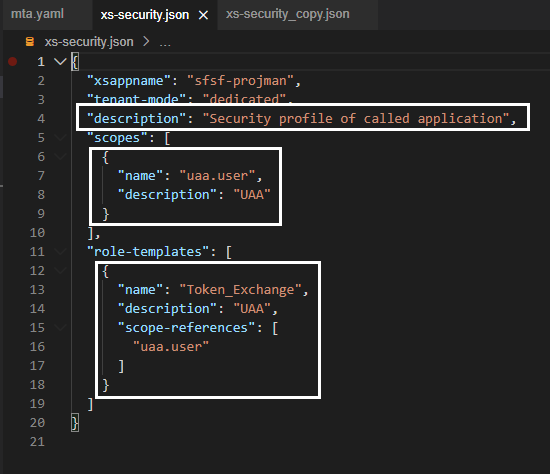This screenshot has width=550, height=474.
Task: Place cursor in "sfsf-projman" value
Action: (x=240, y=81)
